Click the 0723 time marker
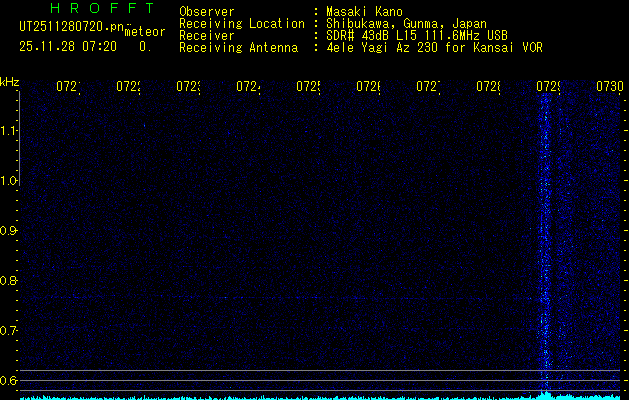629x400 pixels. click(188, 86)
